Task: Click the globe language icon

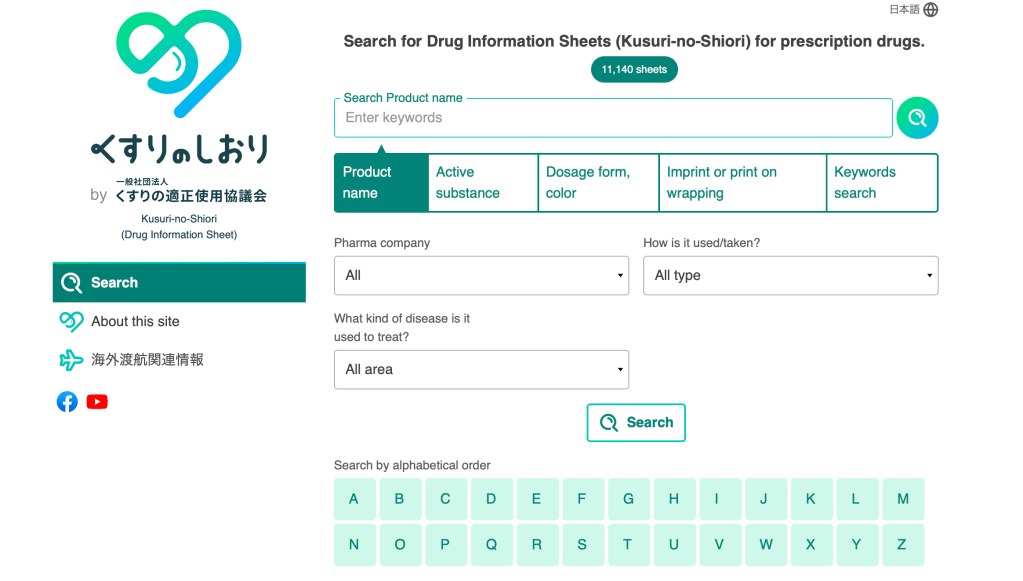Action: coord(931,10)
